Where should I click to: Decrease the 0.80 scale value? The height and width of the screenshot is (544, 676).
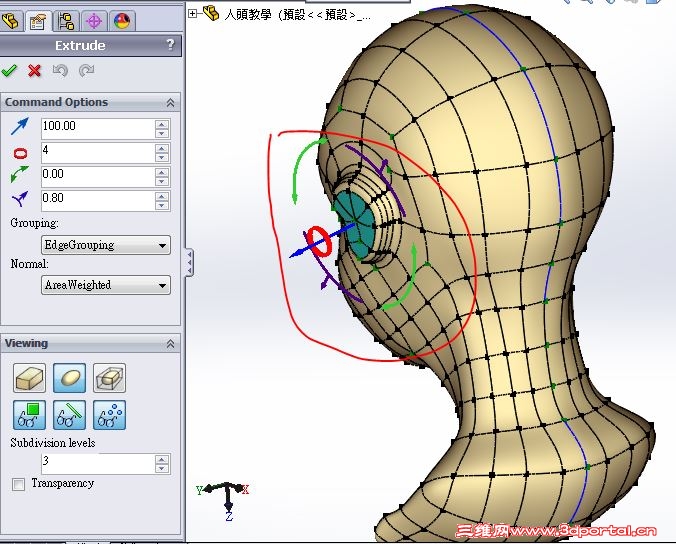click(x=162, y=206)
